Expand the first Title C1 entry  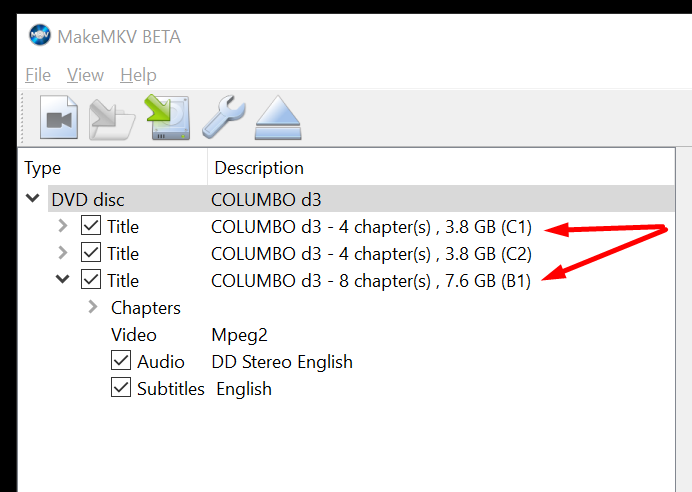[63, 226]
